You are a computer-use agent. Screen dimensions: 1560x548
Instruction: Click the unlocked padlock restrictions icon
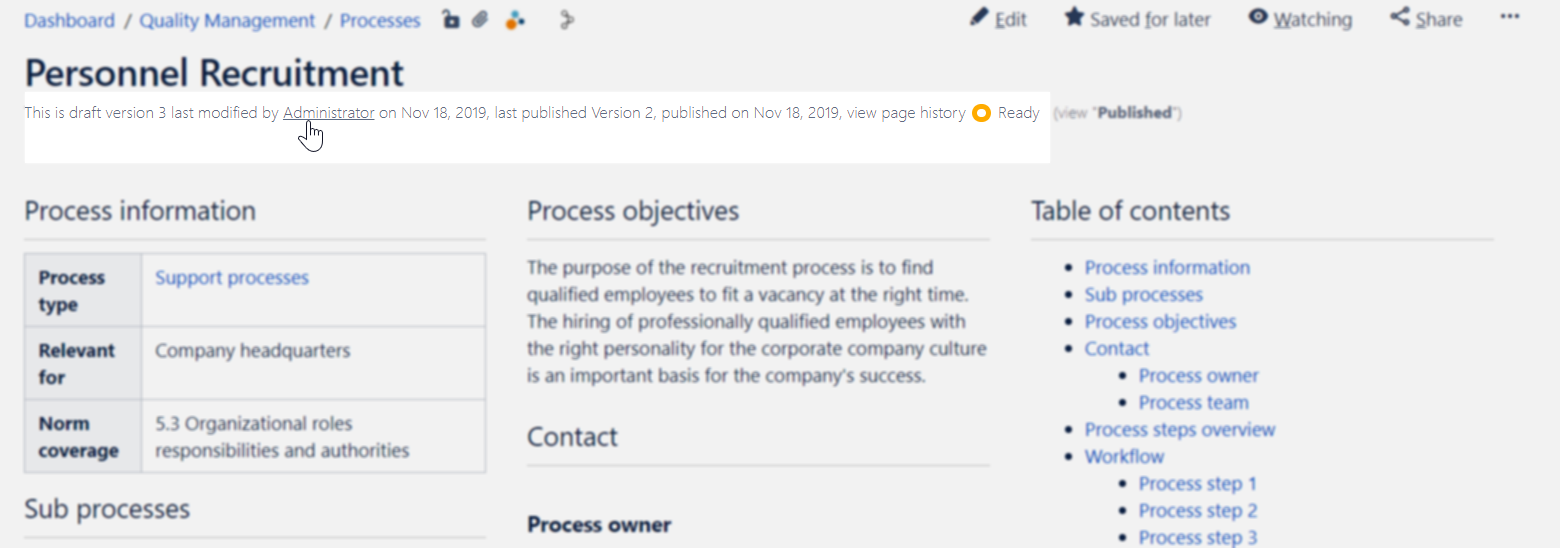pos(451,20)
